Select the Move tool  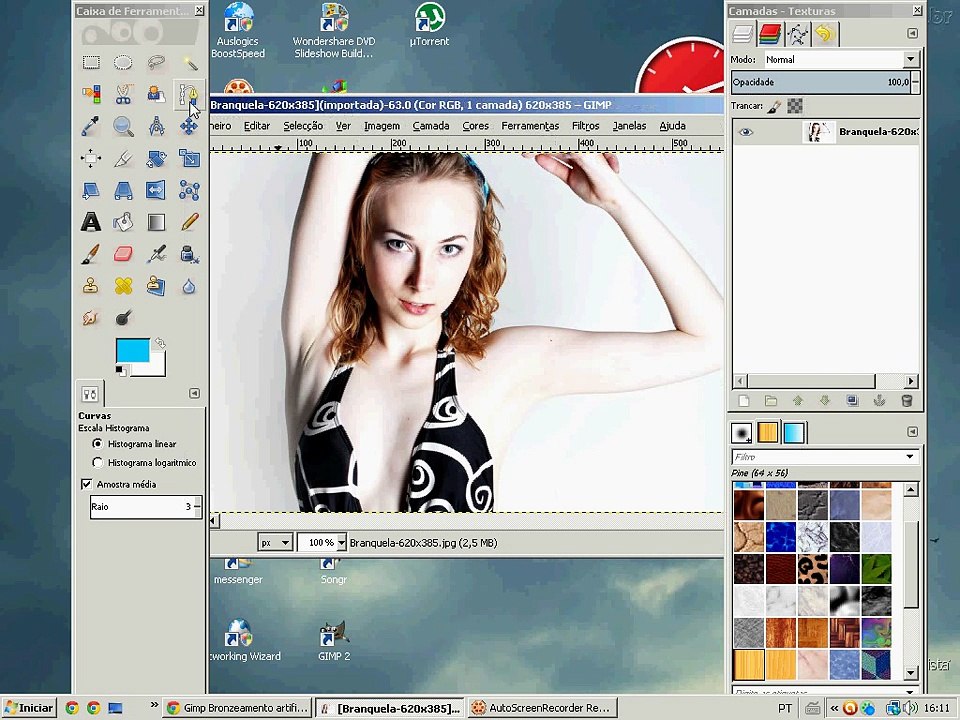tap(189, 126)
